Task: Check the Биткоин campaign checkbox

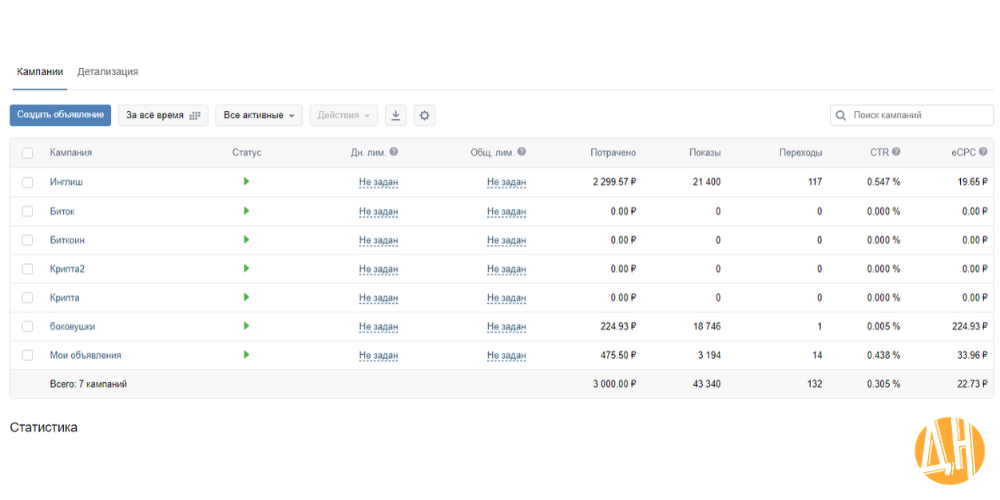Action: pos(27,240)
